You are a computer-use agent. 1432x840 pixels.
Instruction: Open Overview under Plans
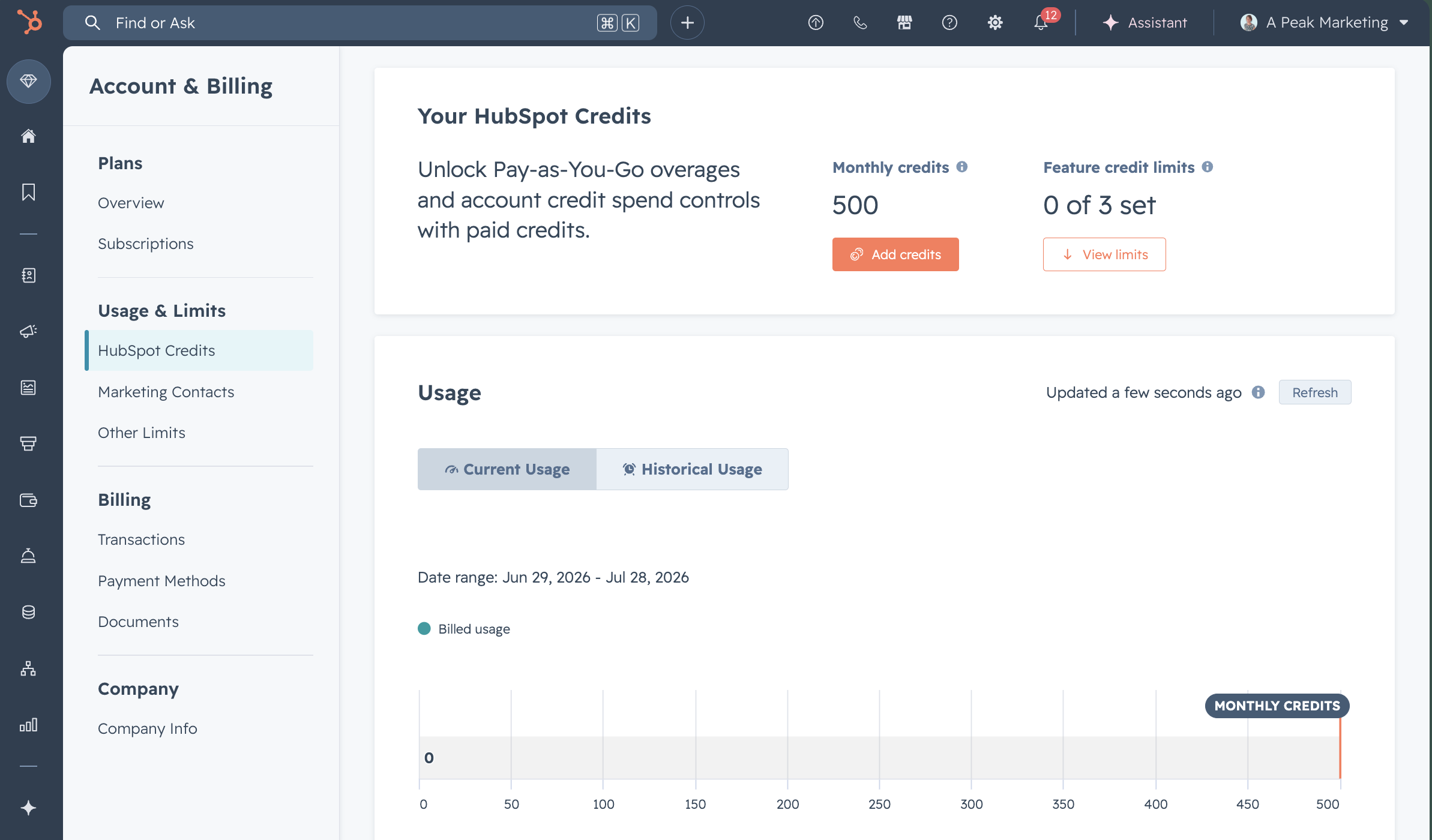(131, 203)
